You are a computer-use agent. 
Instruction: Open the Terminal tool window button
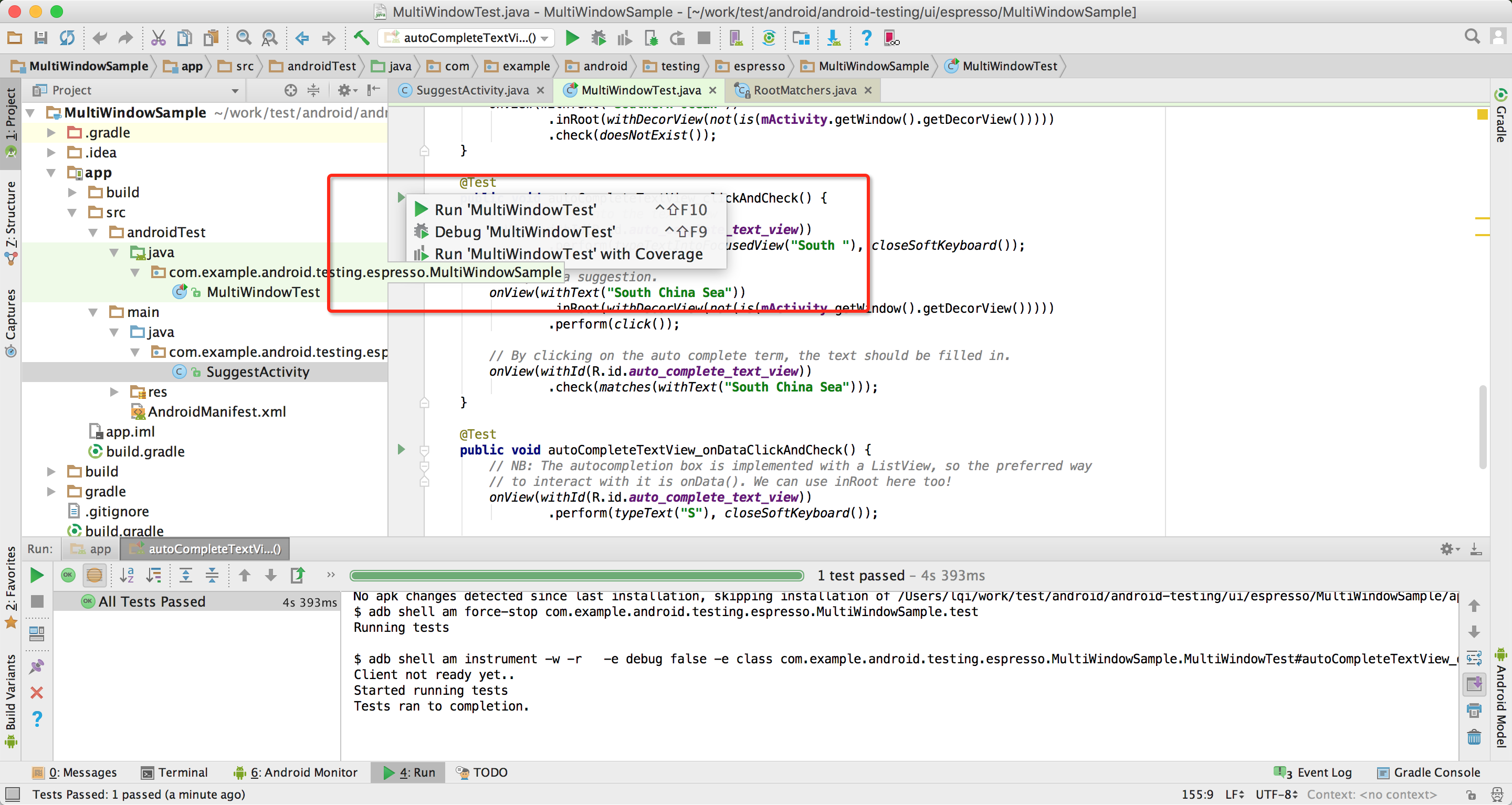174,772
